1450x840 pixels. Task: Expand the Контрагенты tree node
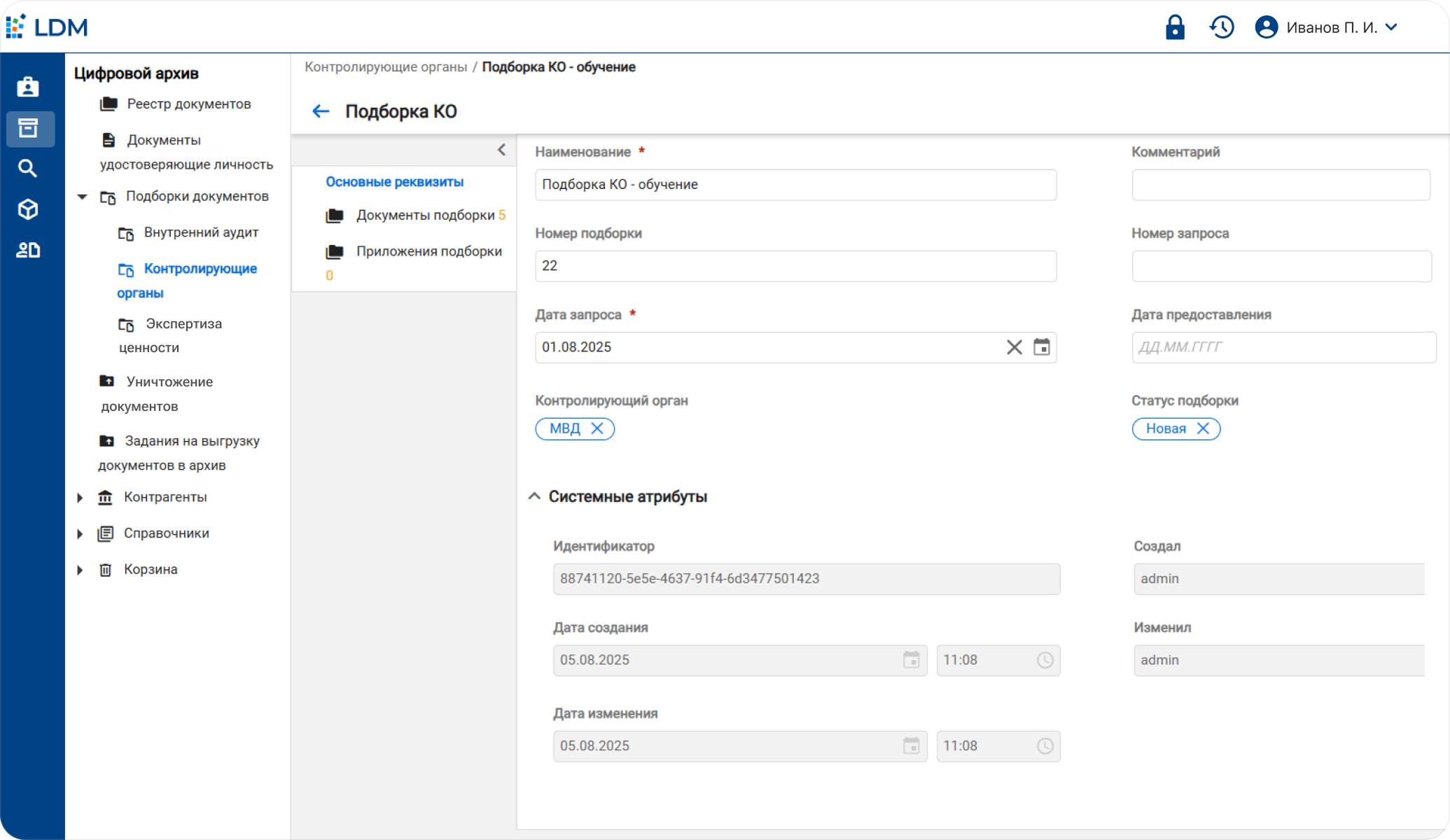coord(80,498)
